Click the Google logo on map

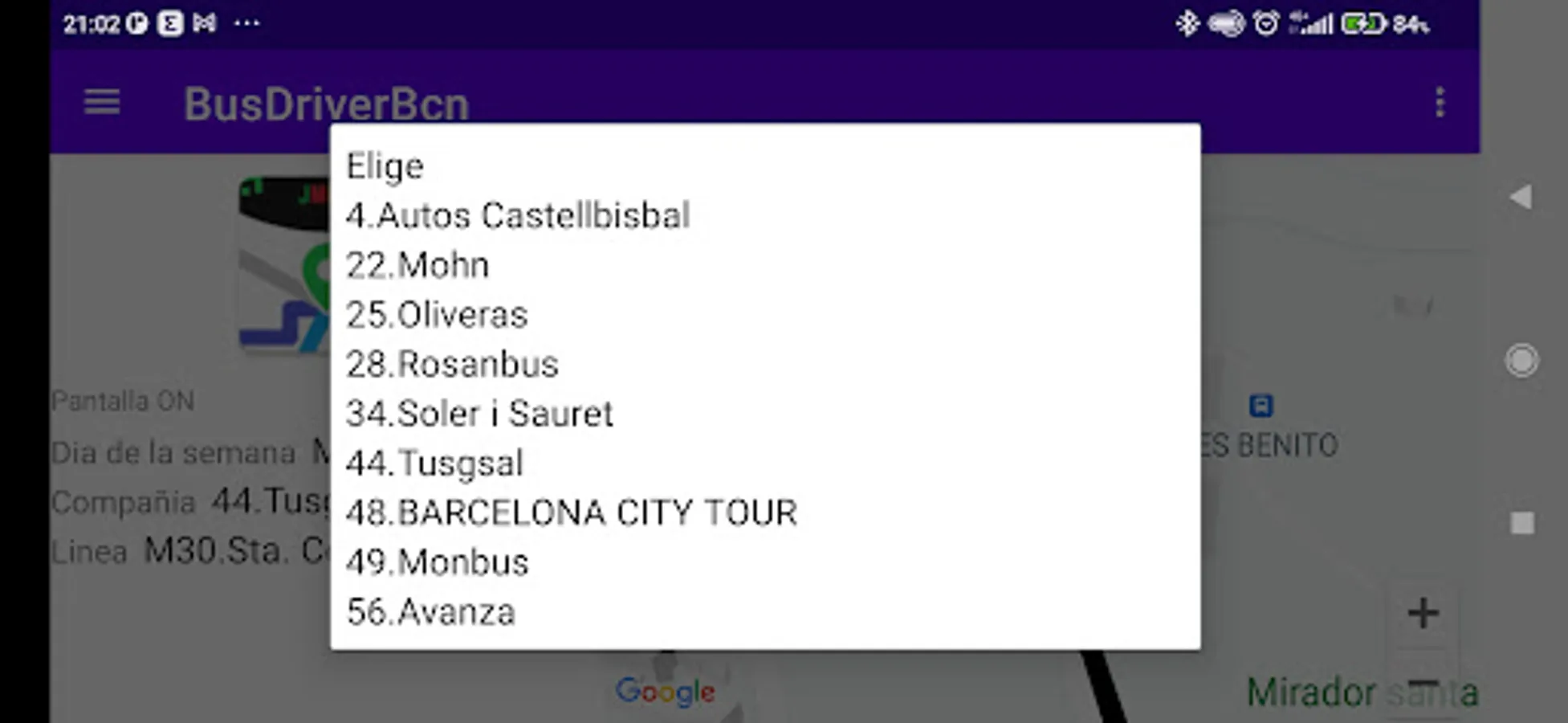click(665, 692)
